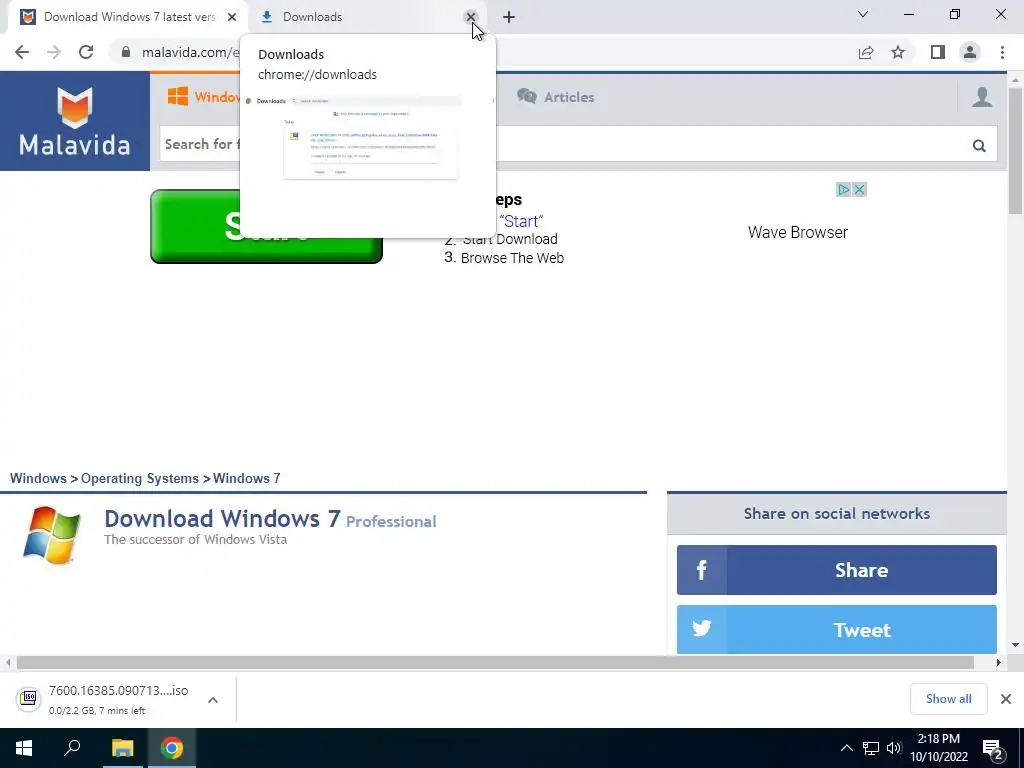The width and height of the screenshot is (1024, 768).
Task: Open network status tray icon
Action: coord(871,748)
